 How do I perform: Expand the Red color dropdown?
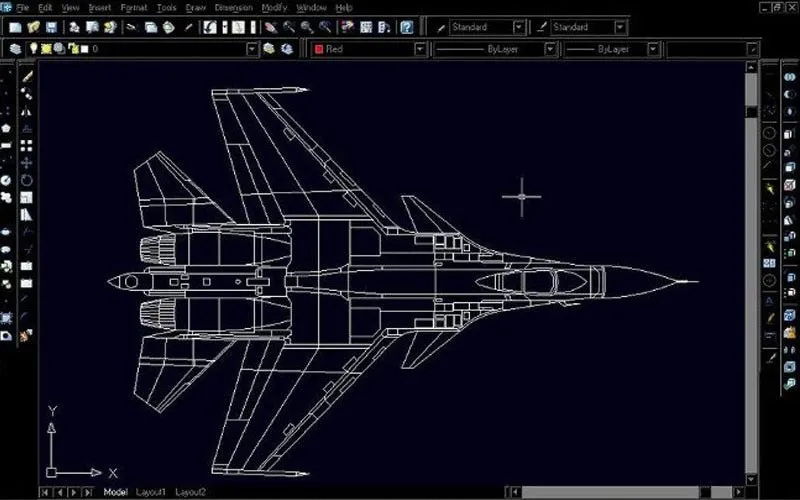tap(420, 48)
